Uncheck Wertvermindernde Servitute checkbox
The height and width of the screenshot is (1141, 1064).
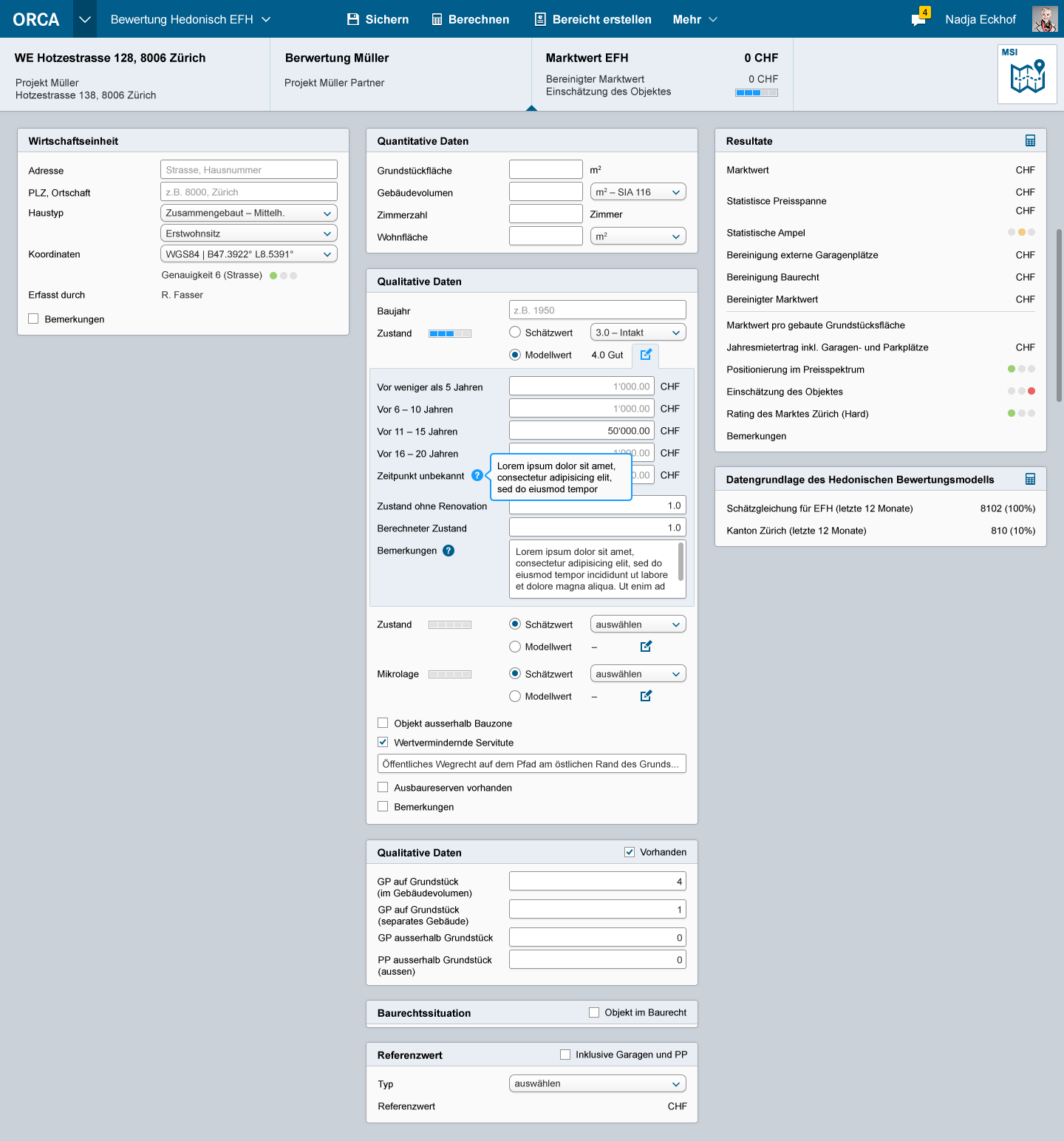click(x=383, y=742)
